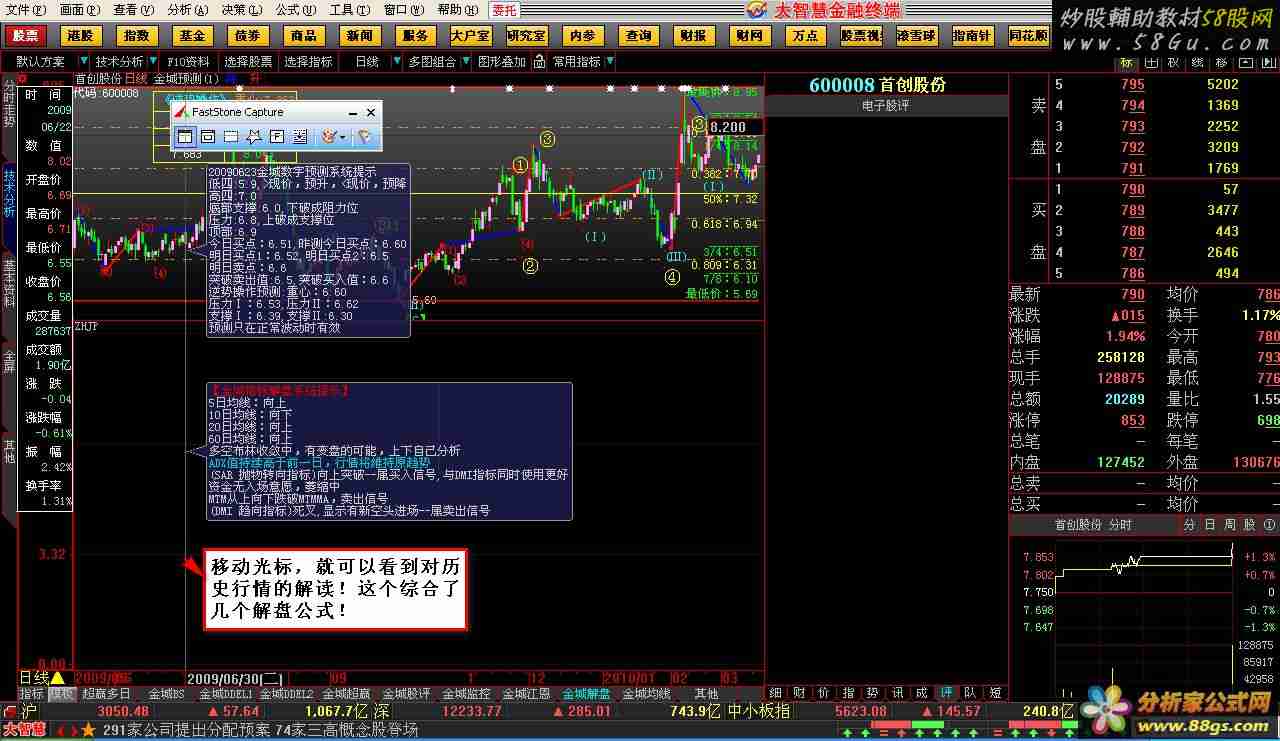Choose FastStone rectangular region capture

click(230, 136)
